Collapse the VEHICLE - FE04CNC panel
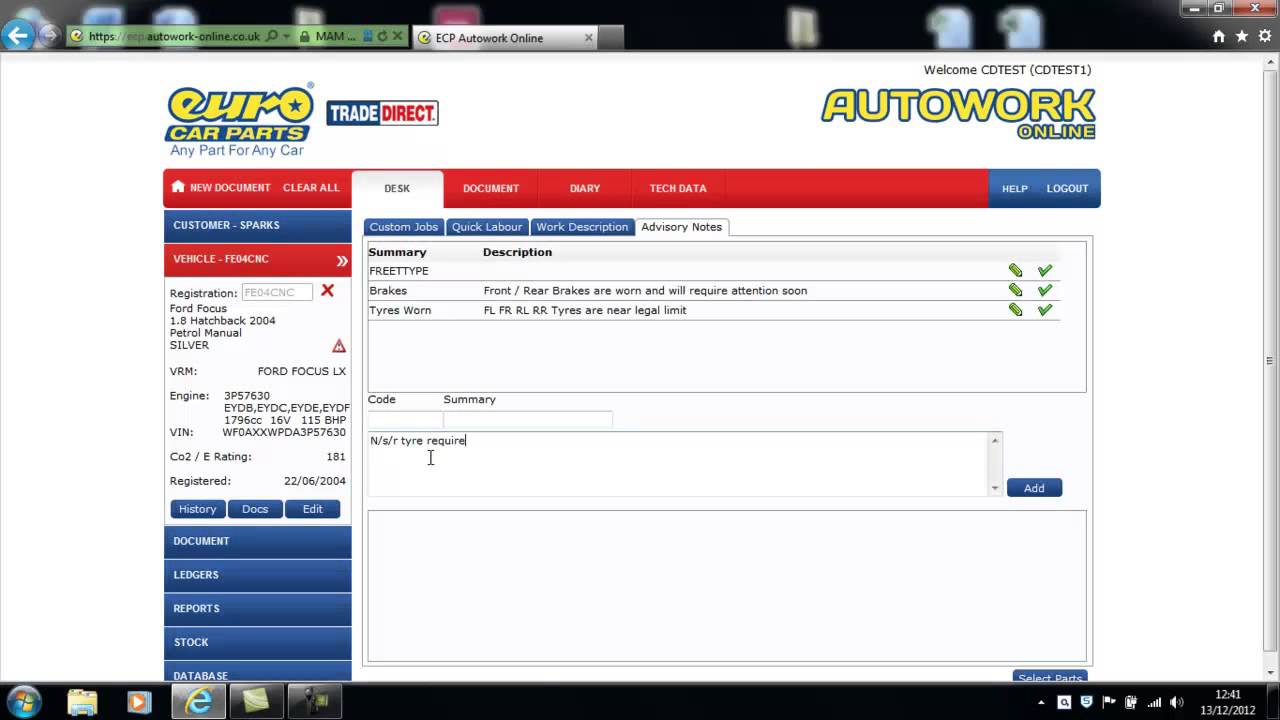The image size is (1280, 720). (342, 260)
